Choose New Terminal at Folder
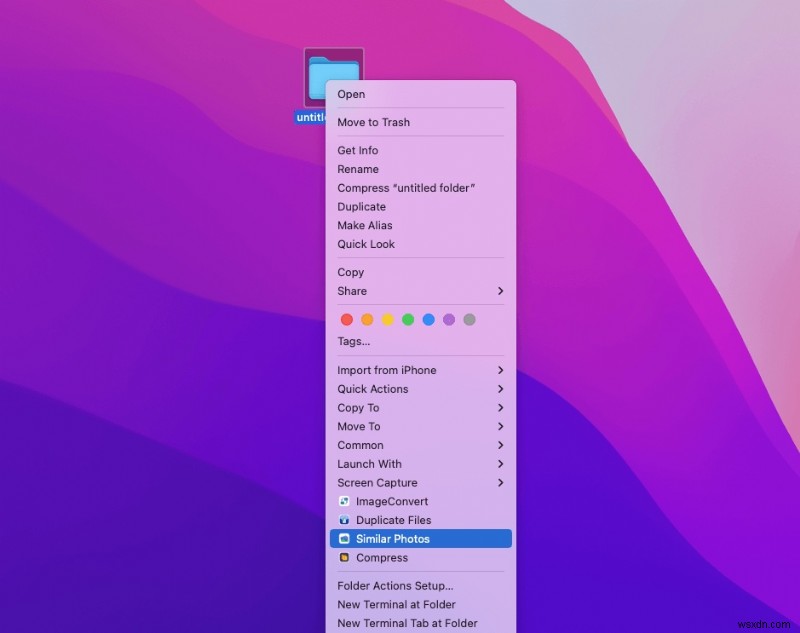Screen dimensions: 800x633 coord(420,604)
